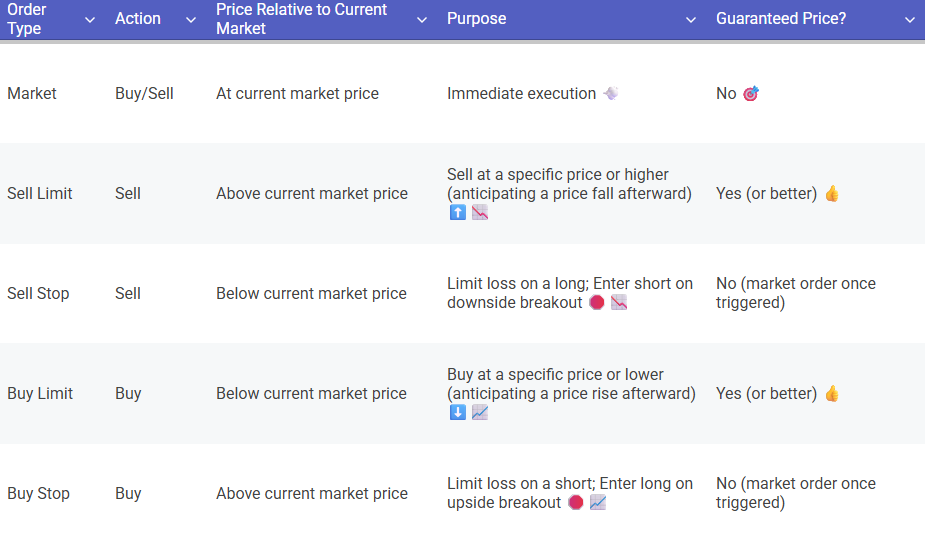
Task: Click the target emoji in the Market row
Action: point(751,94)
